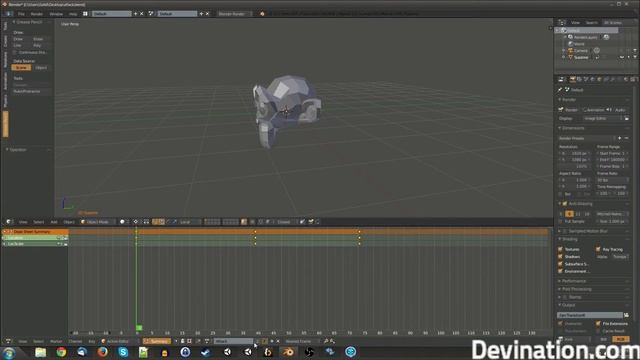Click the Animation render button

(593, 110)
